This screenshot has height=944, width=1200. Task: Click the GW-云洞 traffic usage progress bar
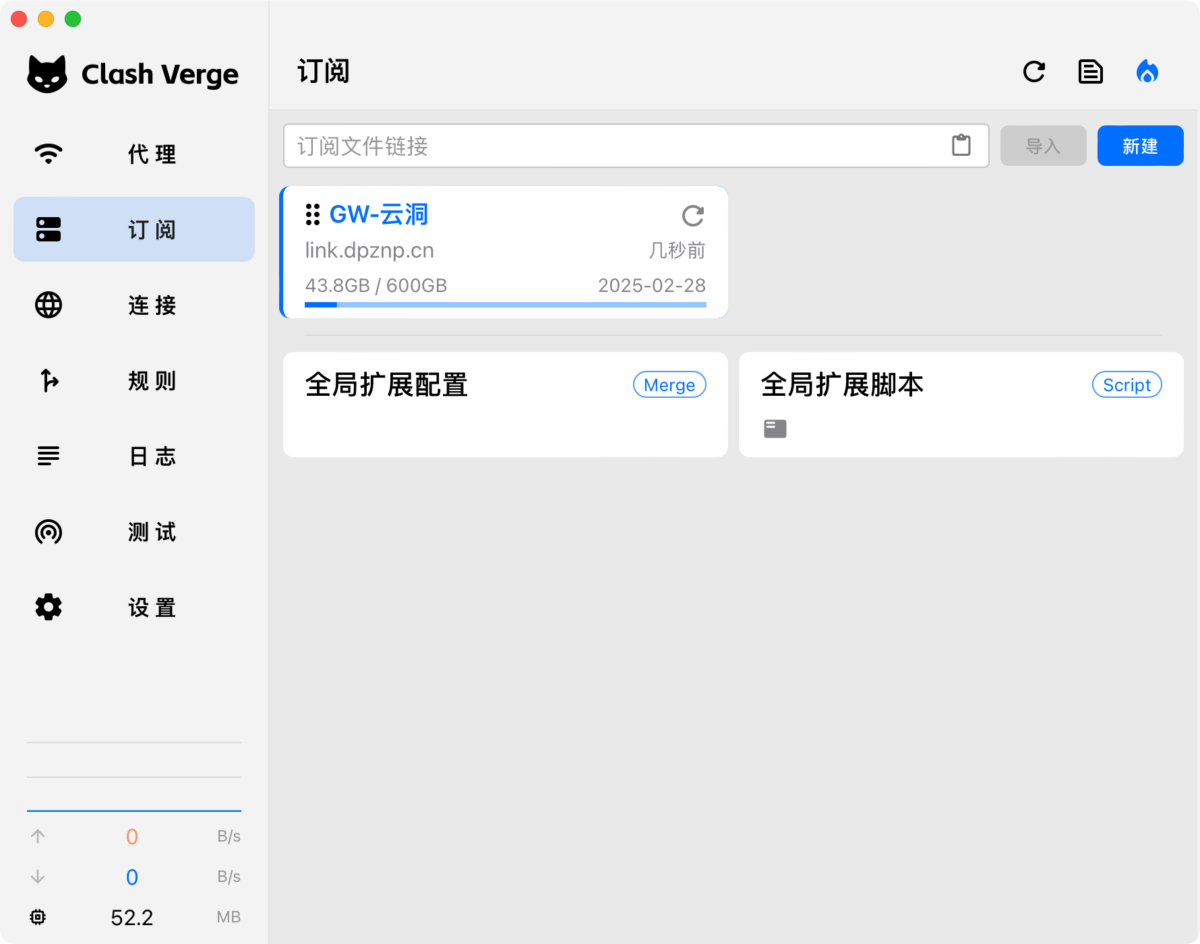505,304
